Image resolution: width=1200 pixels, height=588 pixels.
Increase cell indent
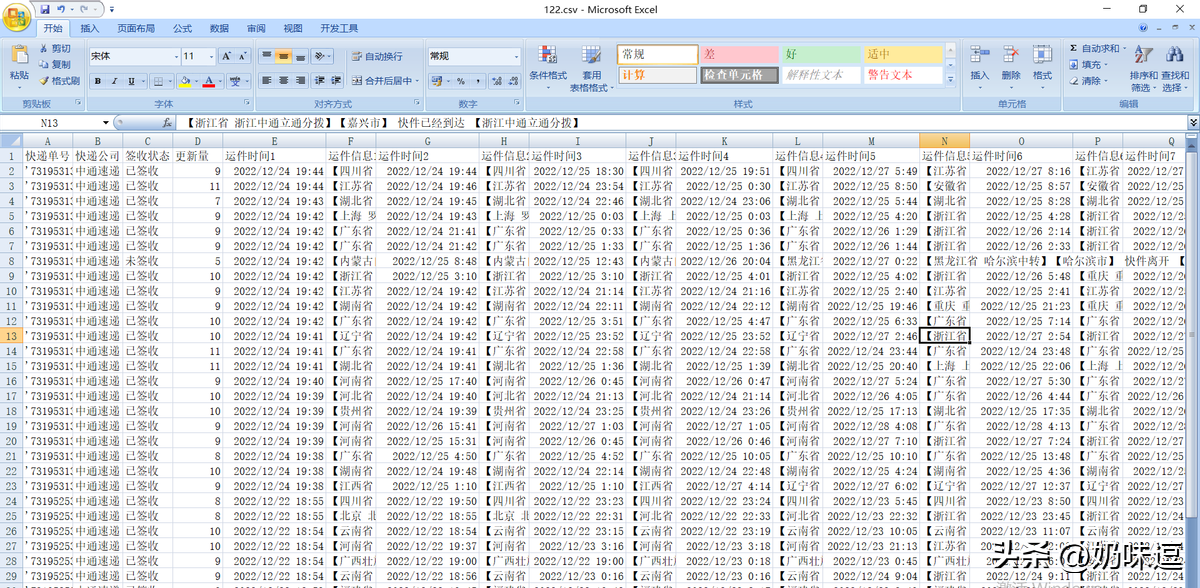click(336, 81)
